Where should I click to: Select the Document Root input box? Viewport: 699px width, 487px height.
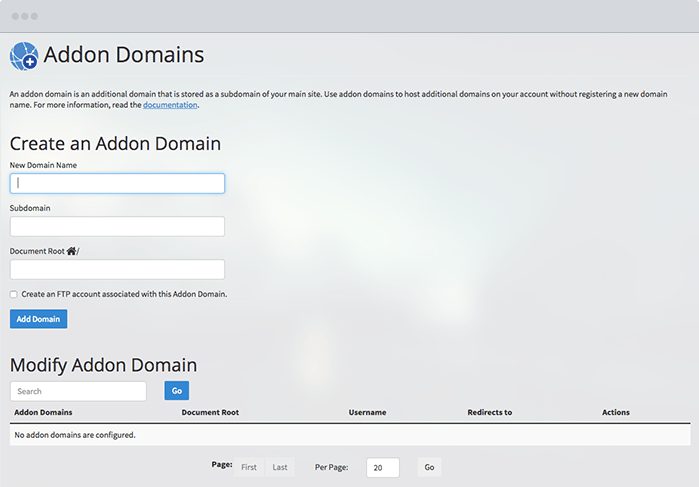click(117, 269)
